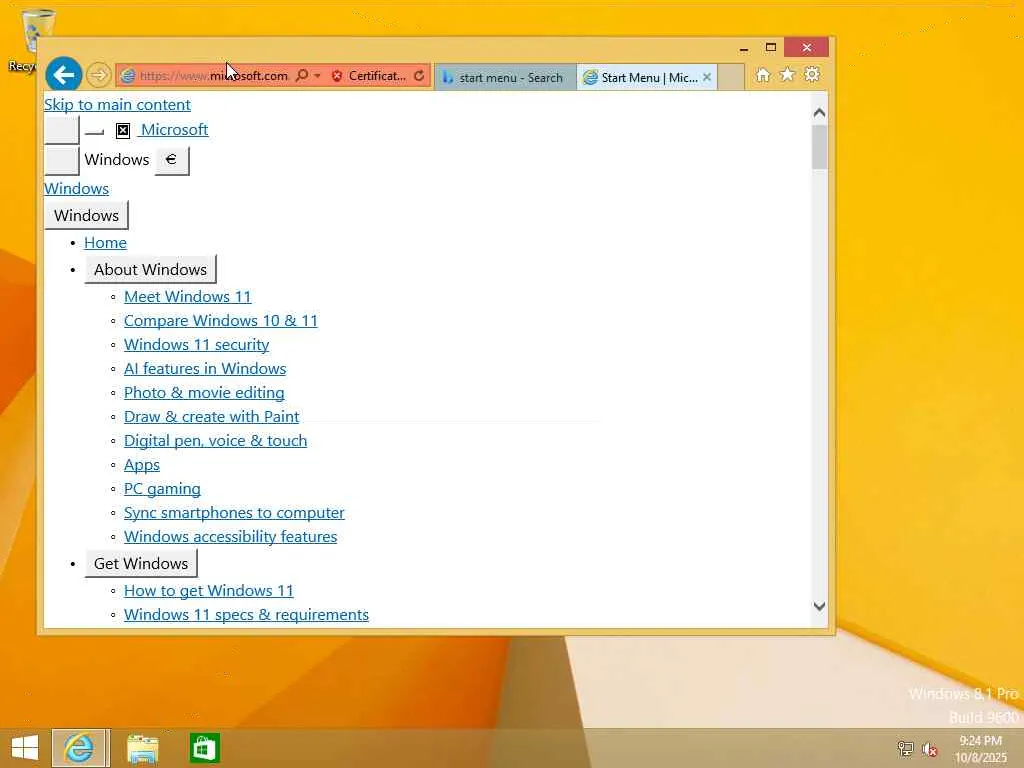Image resolution: width=1024 pixels, height=768 pixels.
Task: Open File Explorer from taskbar
Action: [142, 748]
